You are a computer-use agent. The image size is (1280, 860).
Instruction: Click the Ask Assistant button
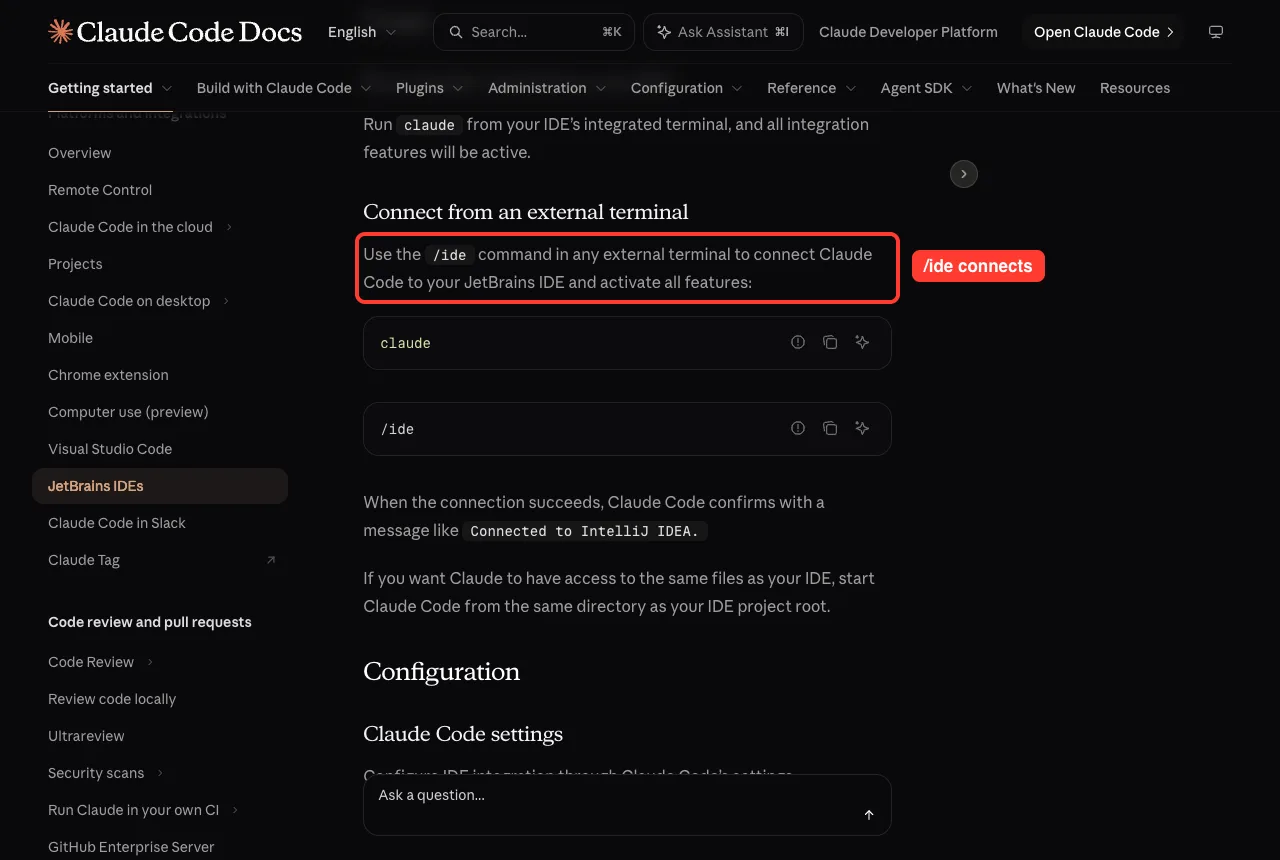[x=723, y=32]
